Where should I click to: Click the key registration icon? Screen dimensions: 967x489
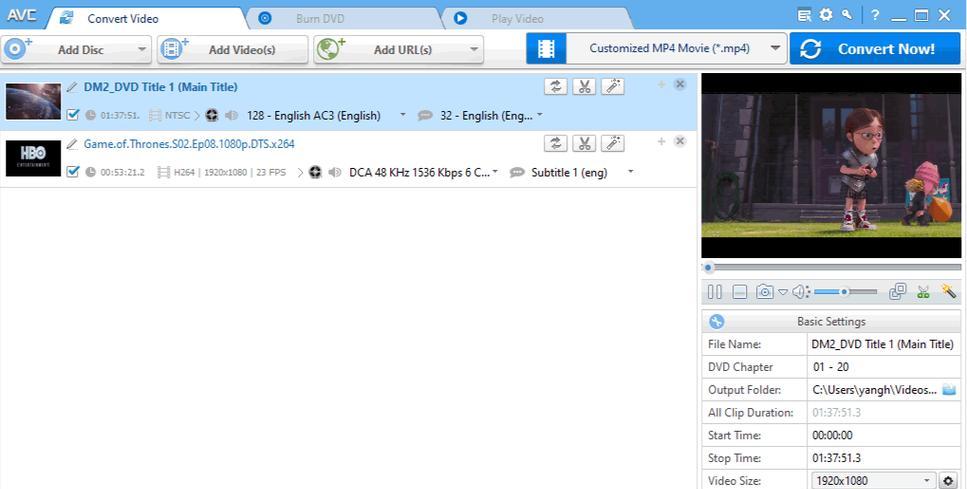click(847, 14)
